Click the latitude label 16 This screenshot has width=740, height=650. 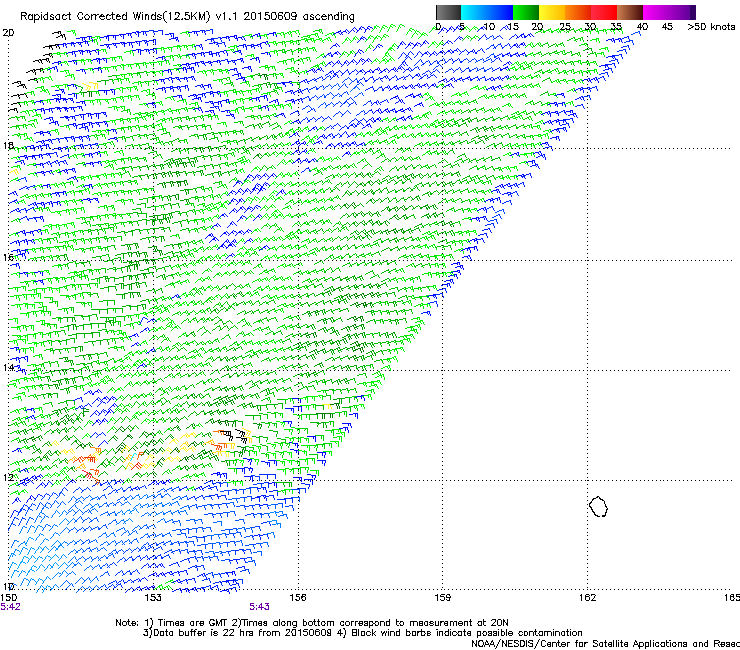(8, 257)
